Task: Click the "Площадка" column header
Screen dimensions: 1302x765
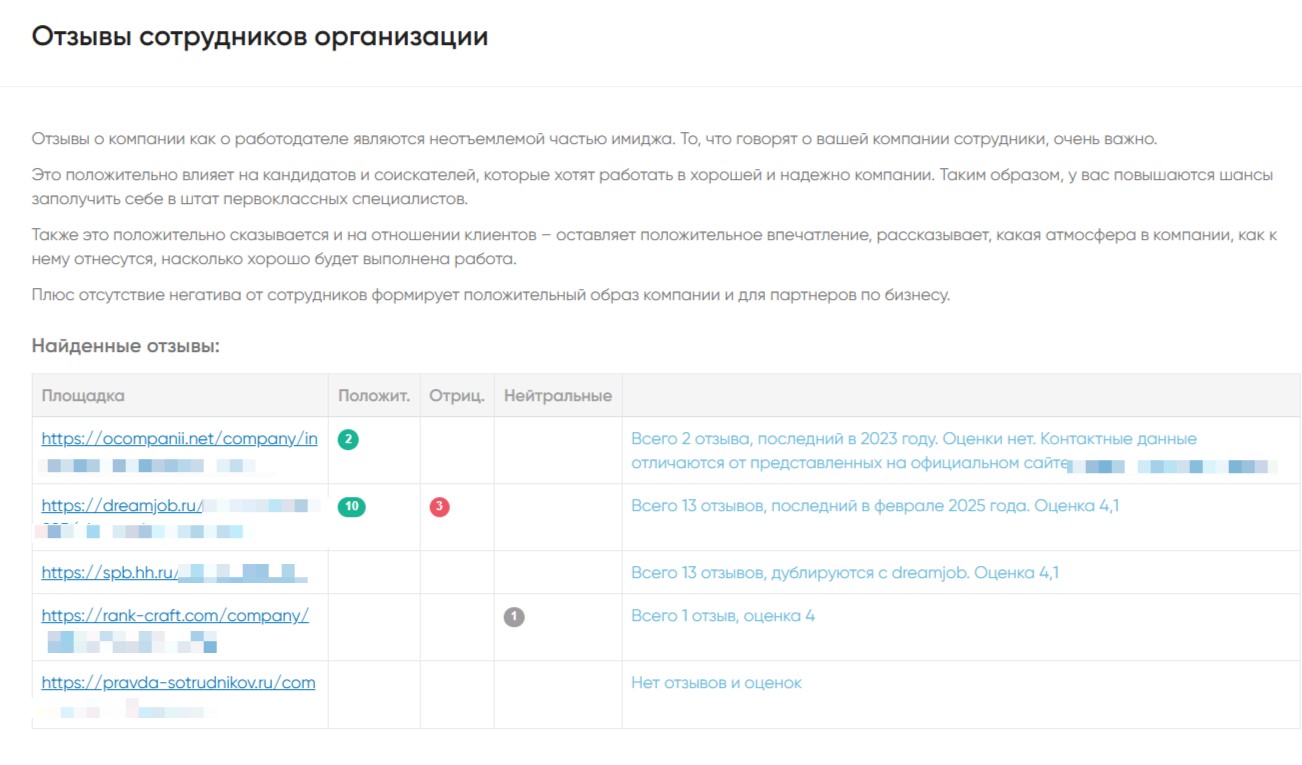Action: tap(83, 396)
